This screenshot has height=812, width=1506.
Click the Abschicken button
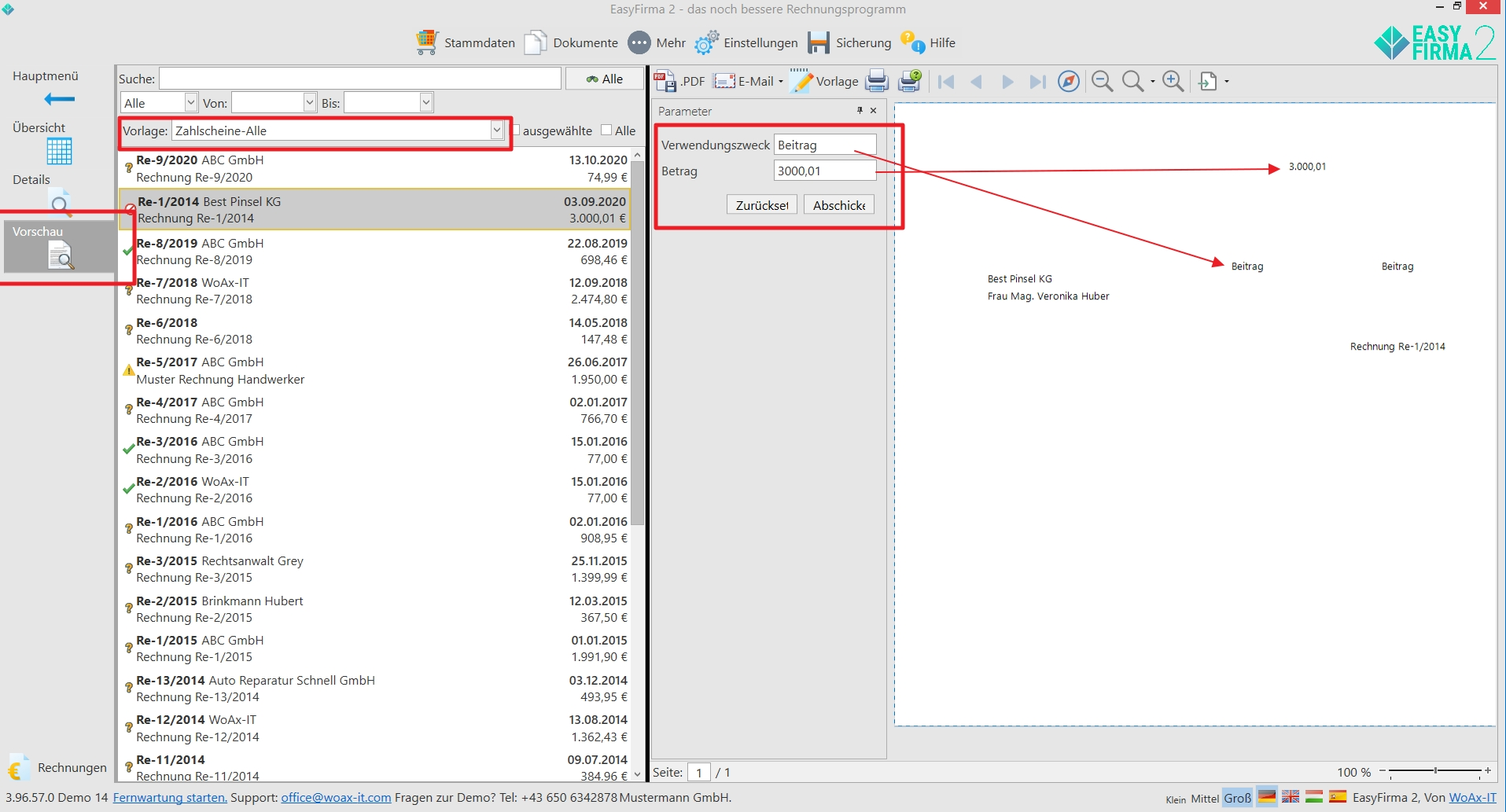tap(838, 205)
